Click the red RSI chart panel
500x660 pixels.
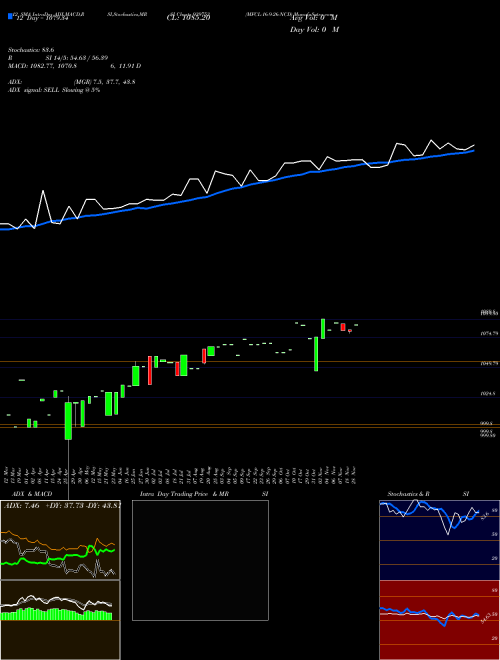[439, 620]
